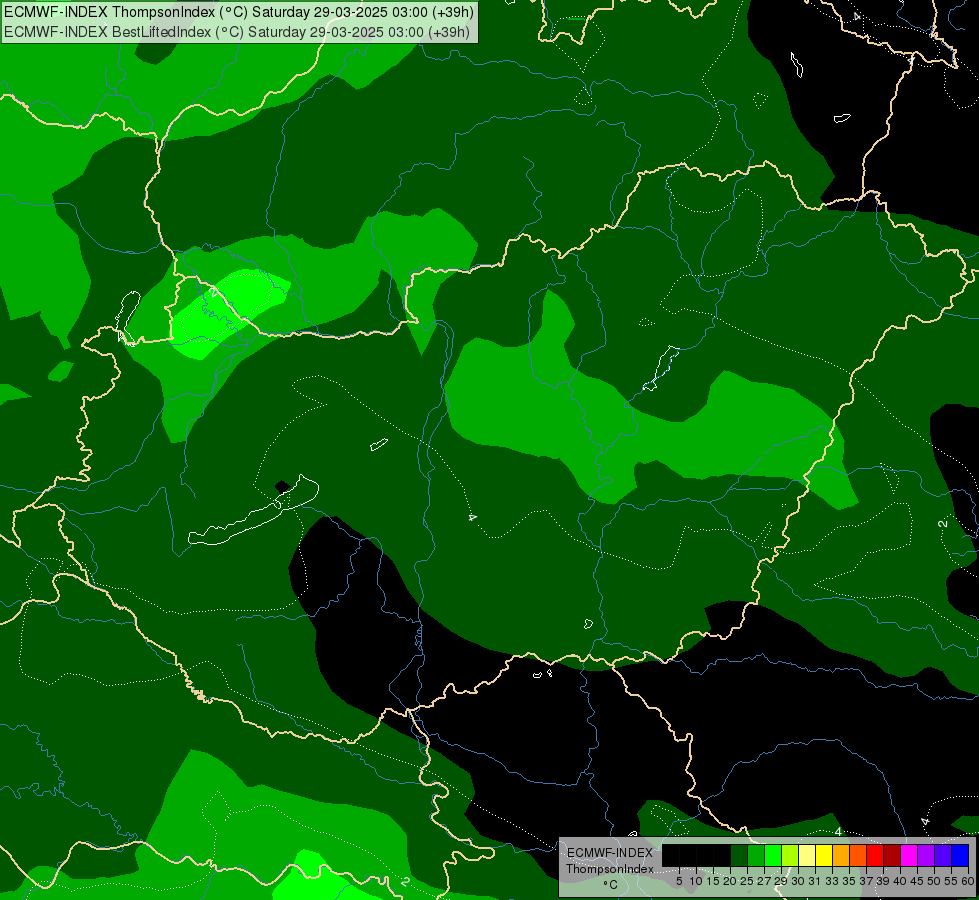This screenshot has width=979, height=900.
Task: Click the legend tick value 35
Action: (849, 881)
